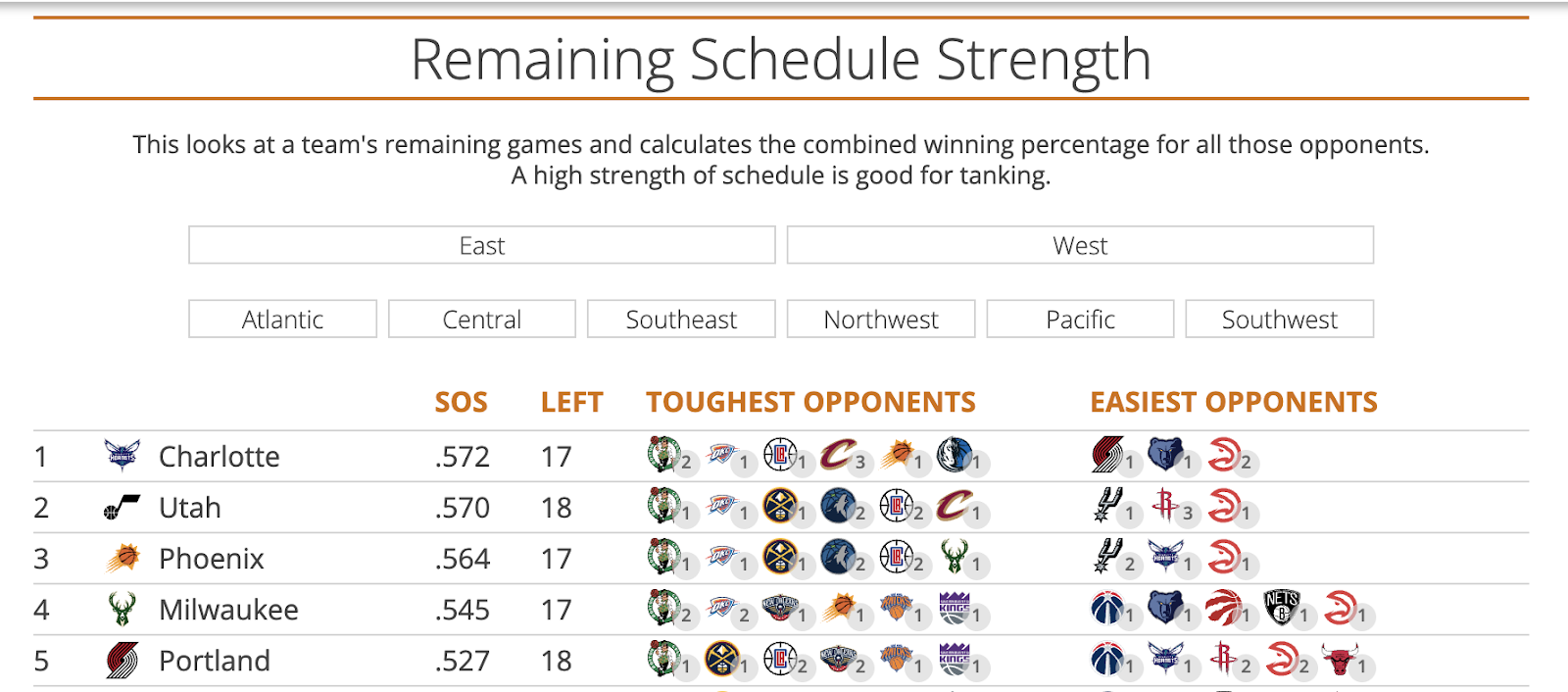Select the Atlantic division filter
The image size is (1568, 692).
(x=282, y=319)
